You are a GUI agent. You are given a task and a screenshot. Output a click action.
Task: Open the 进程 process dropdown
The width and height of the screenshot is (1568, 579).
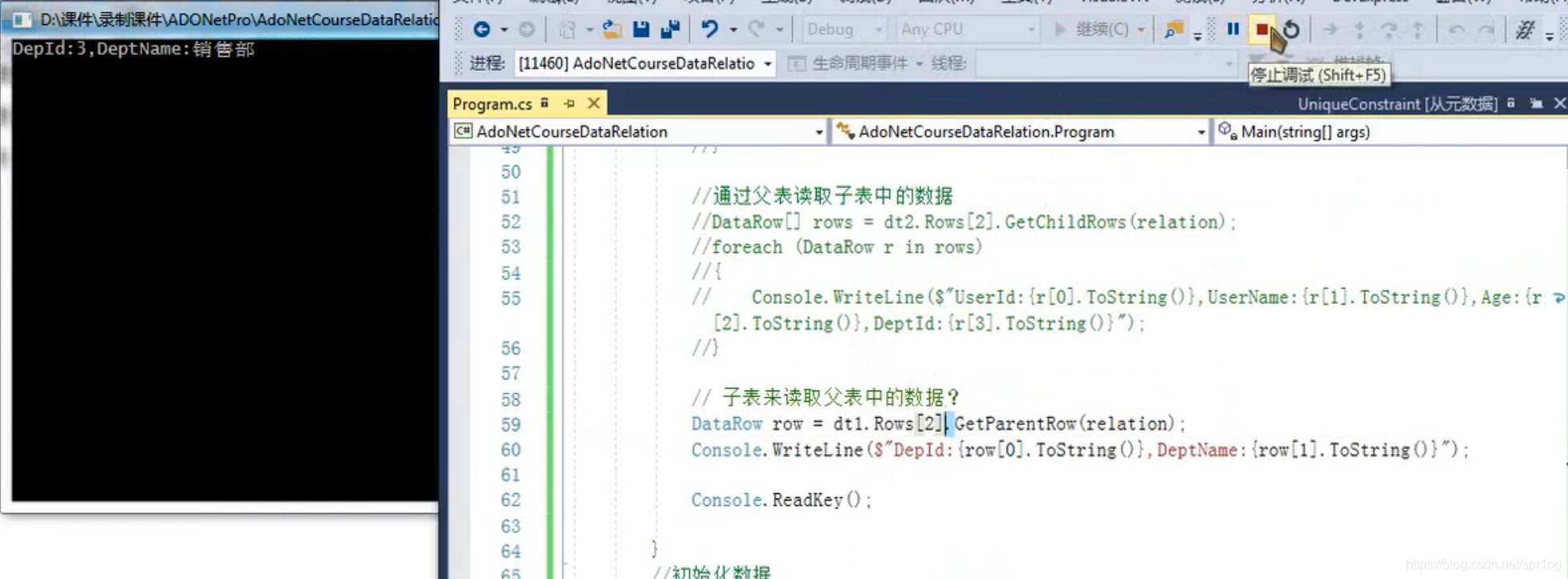coord(644,63)
